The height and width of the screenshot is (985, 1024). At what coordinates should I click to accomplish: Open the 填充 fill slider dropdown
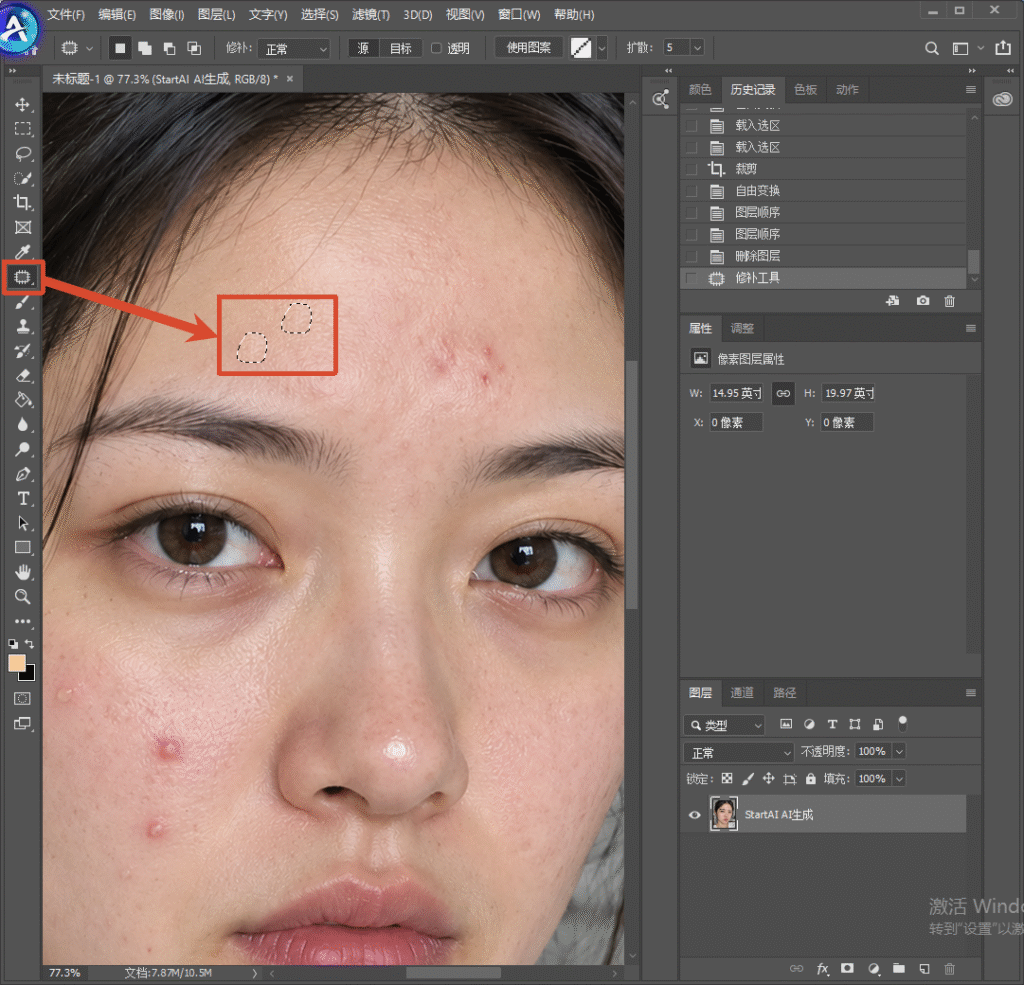coord(899,779)
